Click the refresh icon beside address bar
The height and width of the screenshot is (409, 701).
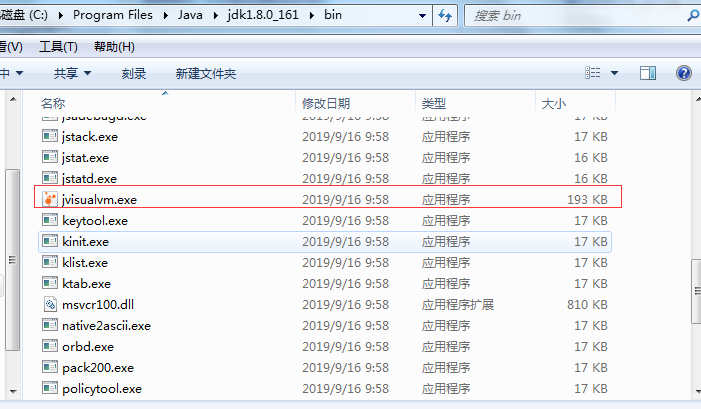pyautogui.click(x=445, y=16)
